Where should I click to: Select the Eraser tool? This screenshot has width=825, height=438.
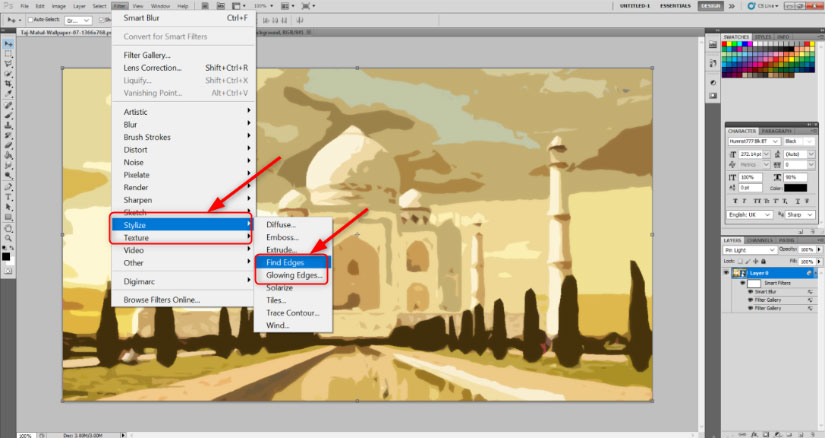point(8,145)
